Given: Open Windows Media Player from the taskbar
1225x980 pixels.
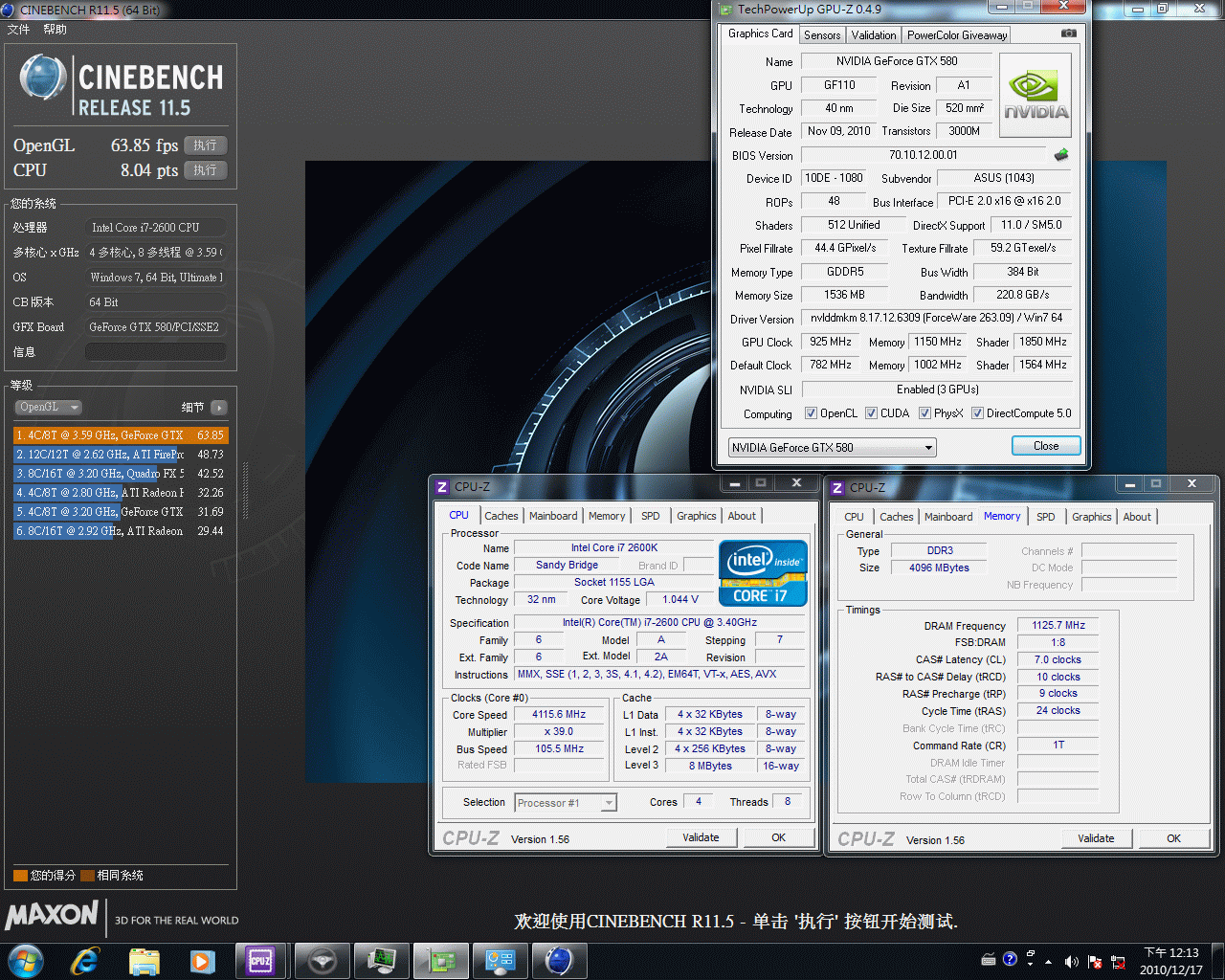Looking at the screenshot, I should [x=202, y=960].
